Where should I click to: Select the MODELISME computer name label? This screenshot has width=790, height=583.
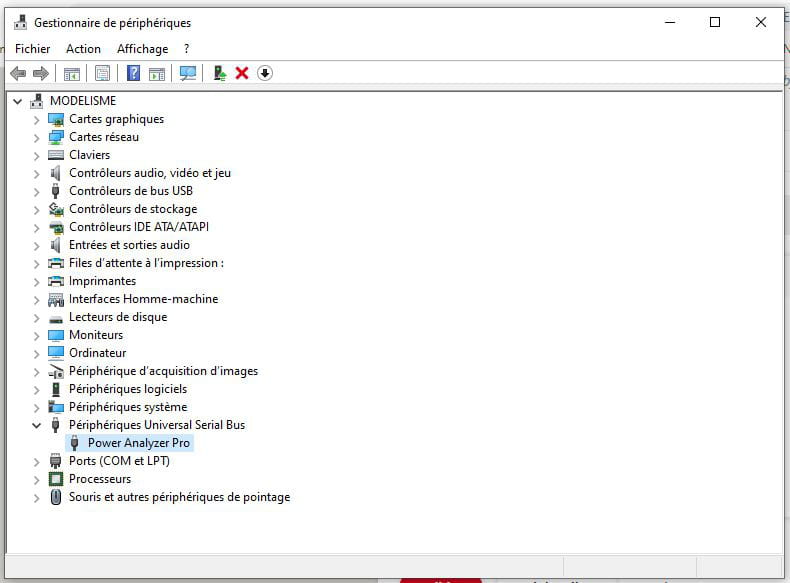pyautogui.click(x=83, y=101)
